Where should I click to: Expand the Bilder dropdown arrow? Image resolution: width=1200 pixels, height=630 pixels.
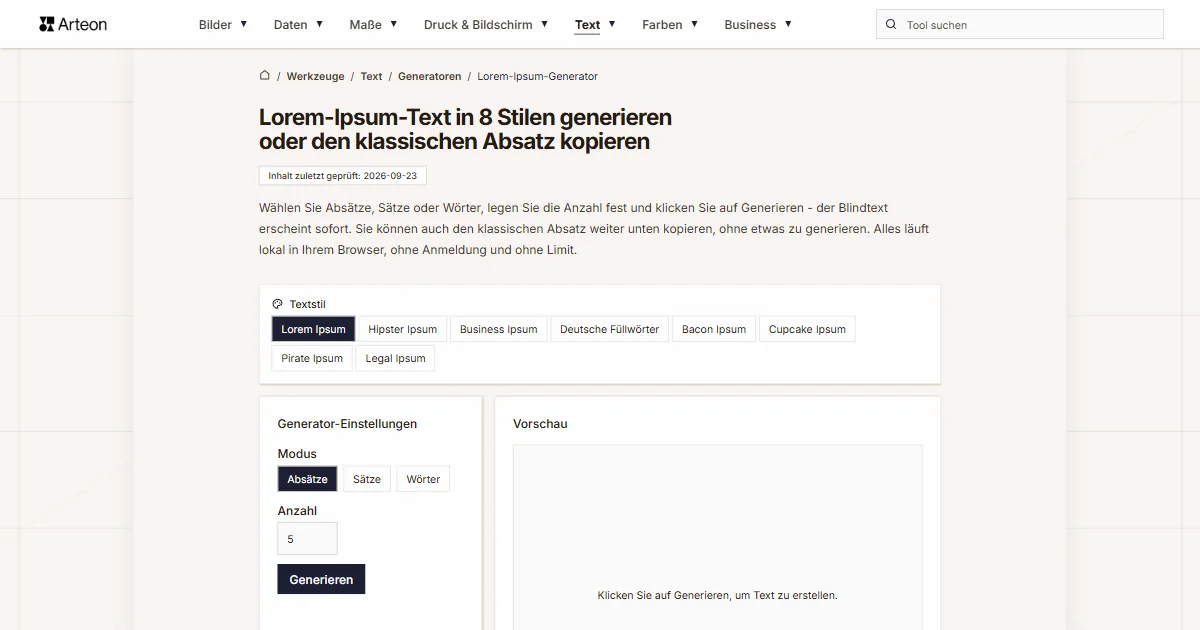pyautogui.click(x=244, y=24)
